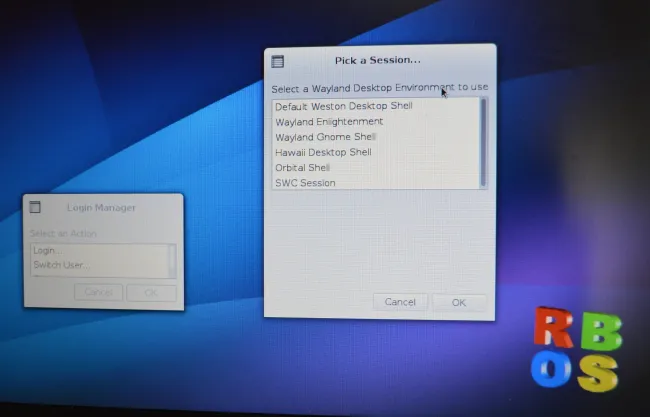Click the Select an Action label

click(x=65, y=234)
